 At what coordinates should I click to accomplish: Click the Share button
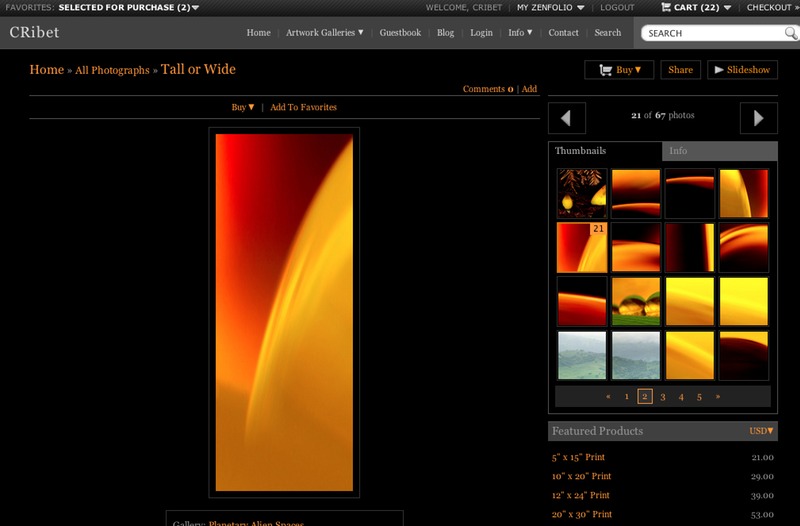(680, 70)
